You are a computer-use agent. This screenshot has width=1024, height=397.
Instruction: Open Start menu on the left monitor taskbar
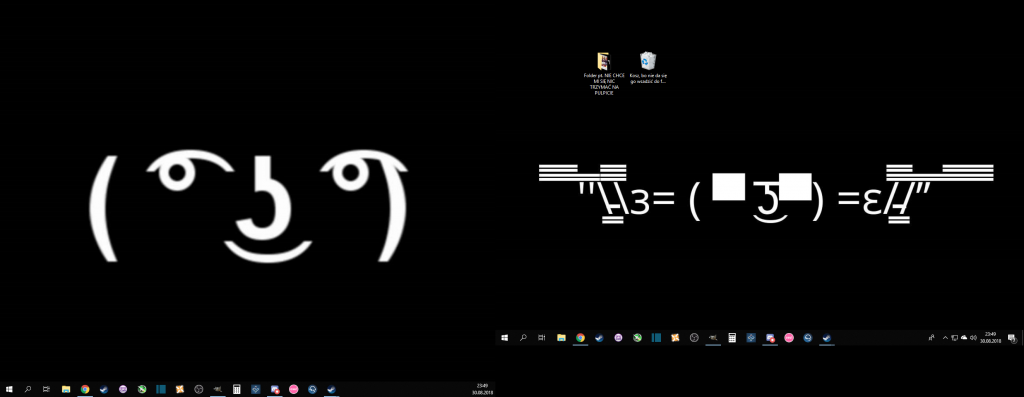(x=9, y=389)
